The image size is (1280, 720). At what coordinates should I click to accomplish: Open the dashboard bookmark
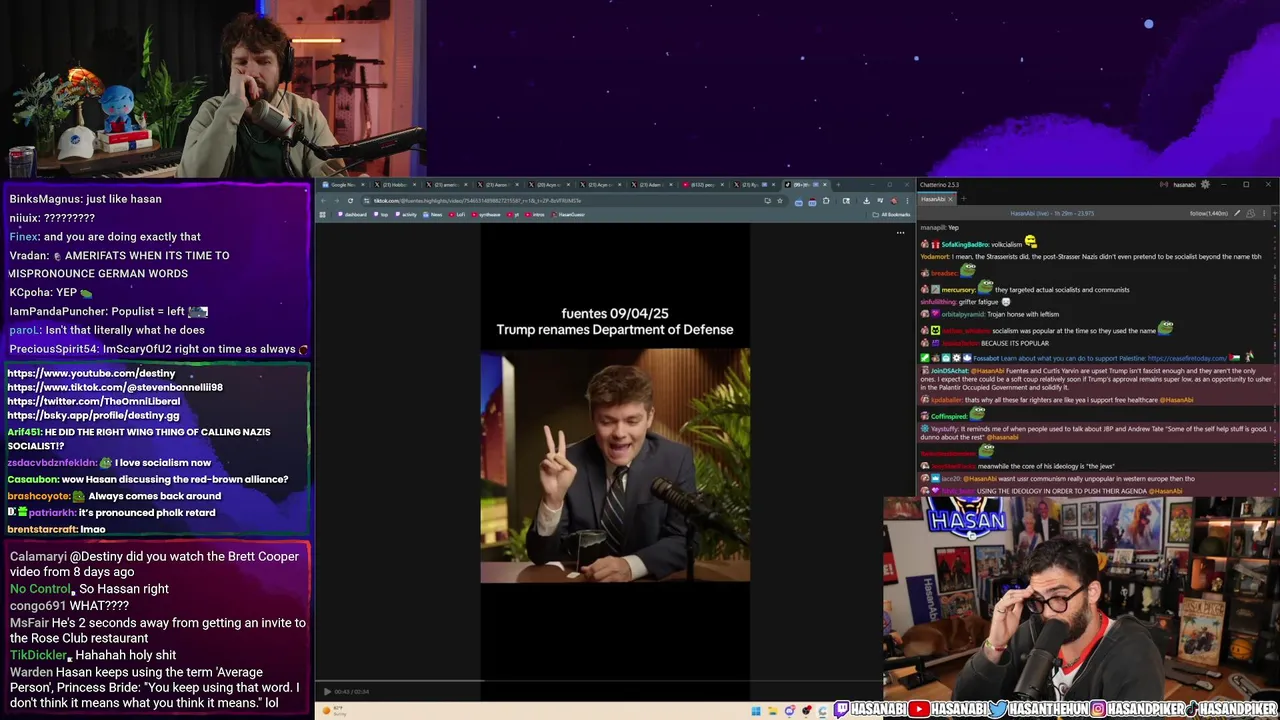click(x=351, y=214)
